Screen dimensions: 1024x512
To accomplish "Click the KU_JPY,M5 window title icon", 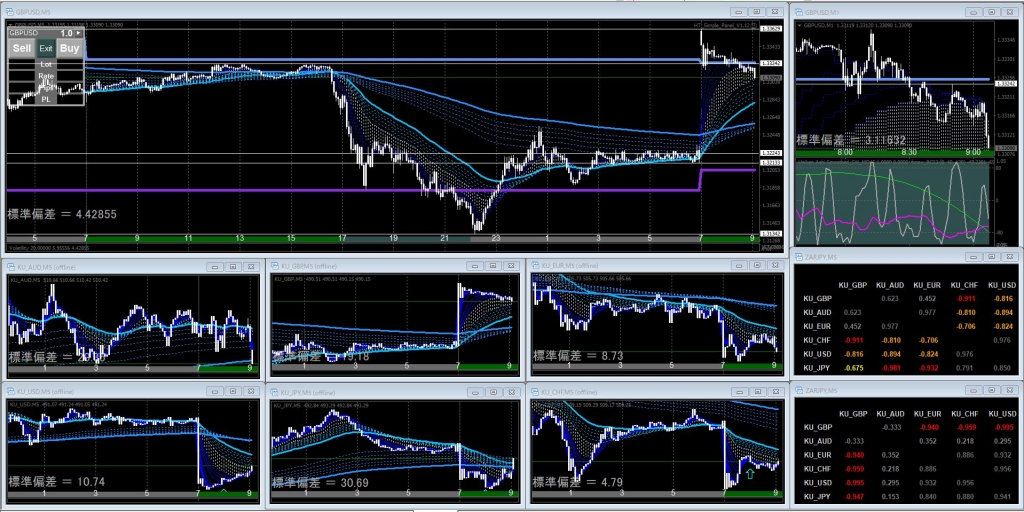I will click(276, 391).
